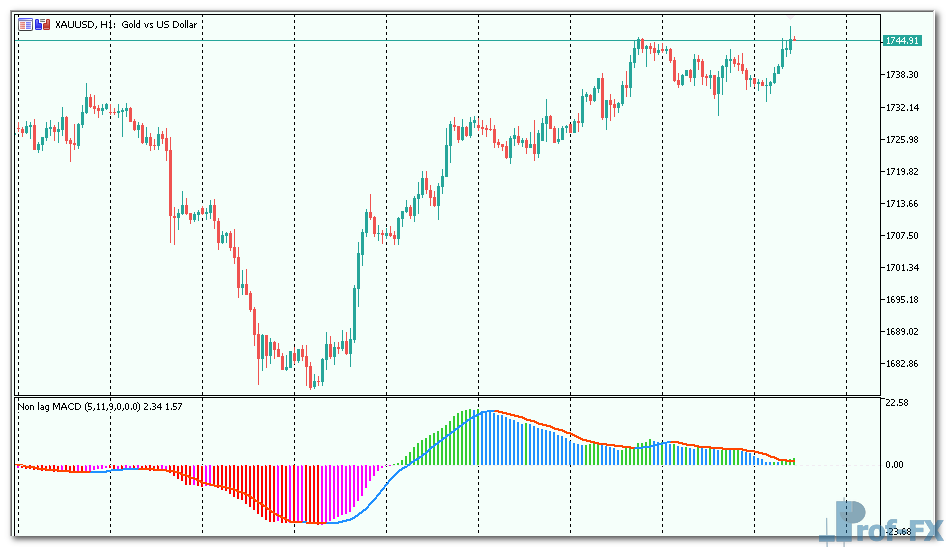Click the lowest candlestick of the chart
The width and height of the screenshot is (946, 547).
(x=312, y=378)
